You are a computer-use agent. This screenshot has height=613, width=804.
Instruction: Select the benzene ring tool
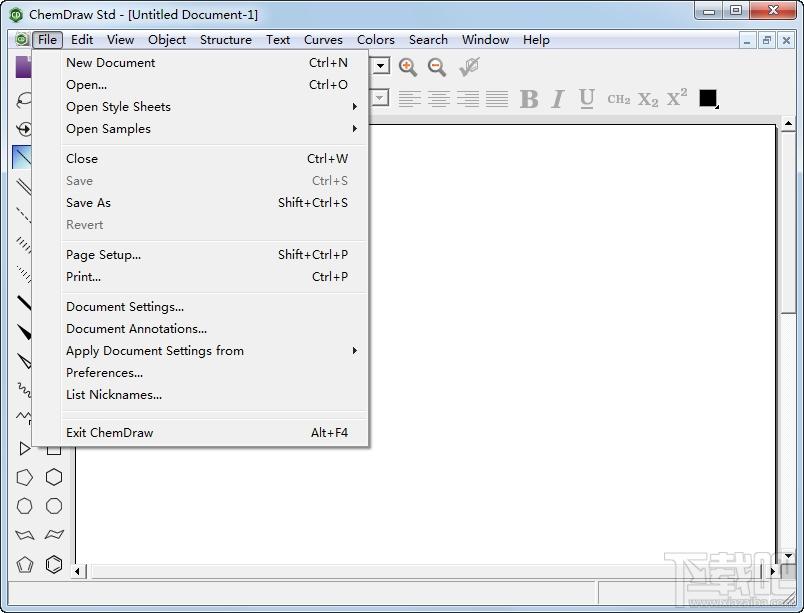click(x=54, y=564)
